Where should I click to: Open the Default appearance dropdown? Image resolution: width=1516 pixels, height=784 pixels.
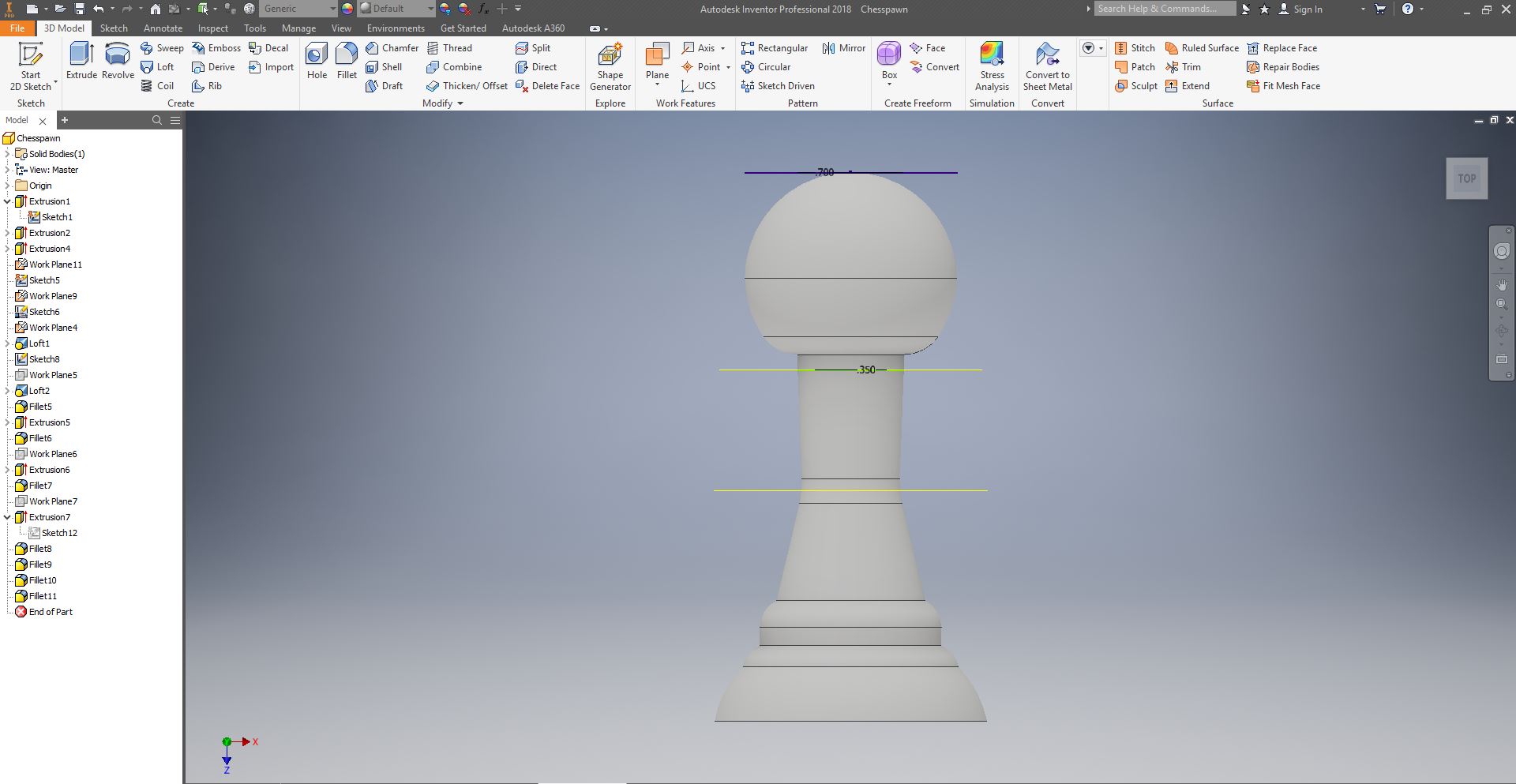coord(430,9)
